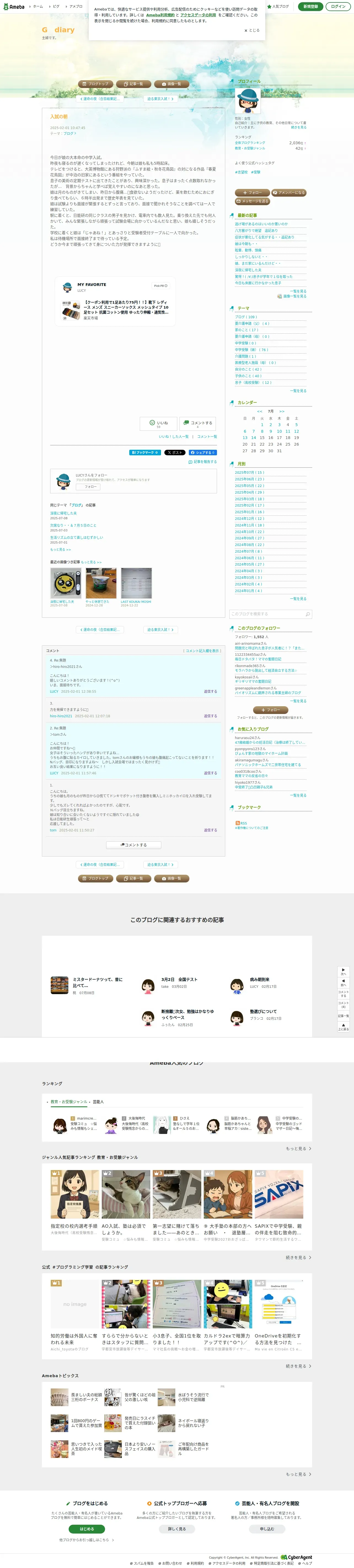This screenshot has height=1568, width=354.
Task: Reply to comment 4 via 返信する
Action: (210, 691)
